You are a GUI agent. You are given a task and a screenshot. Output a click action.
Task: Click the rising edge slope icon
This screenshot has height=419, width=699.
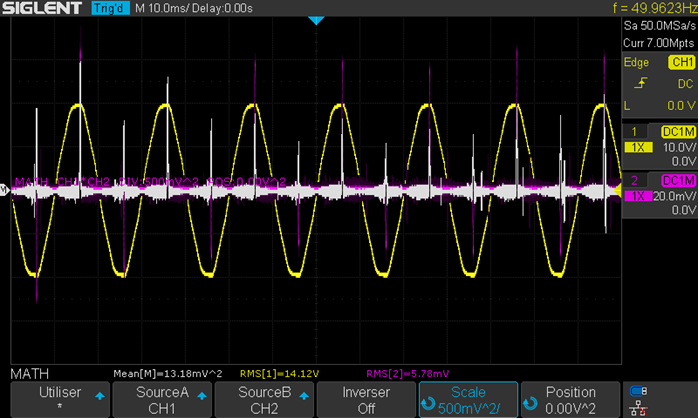click(641, 83)
